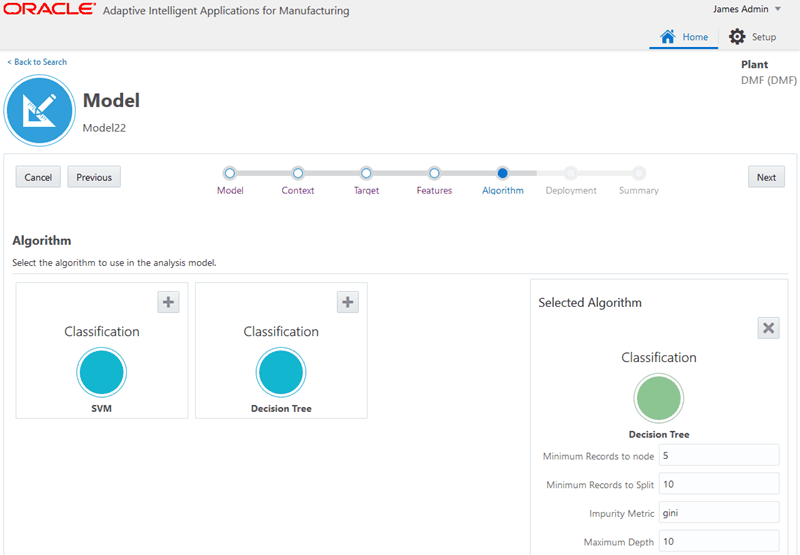Screen dimensions: 800x555
Task: Click the blue Model ruler icon
Action: 40,110
